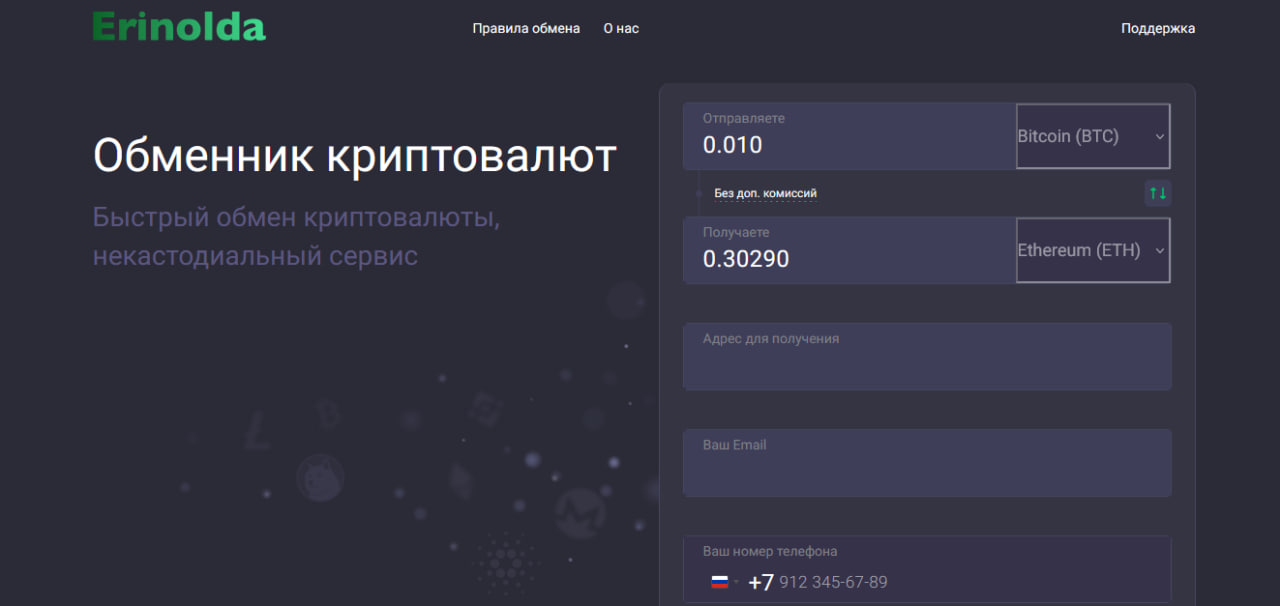
Task: Click the Обменник криптовалют heading
Action: coord(355,155)
